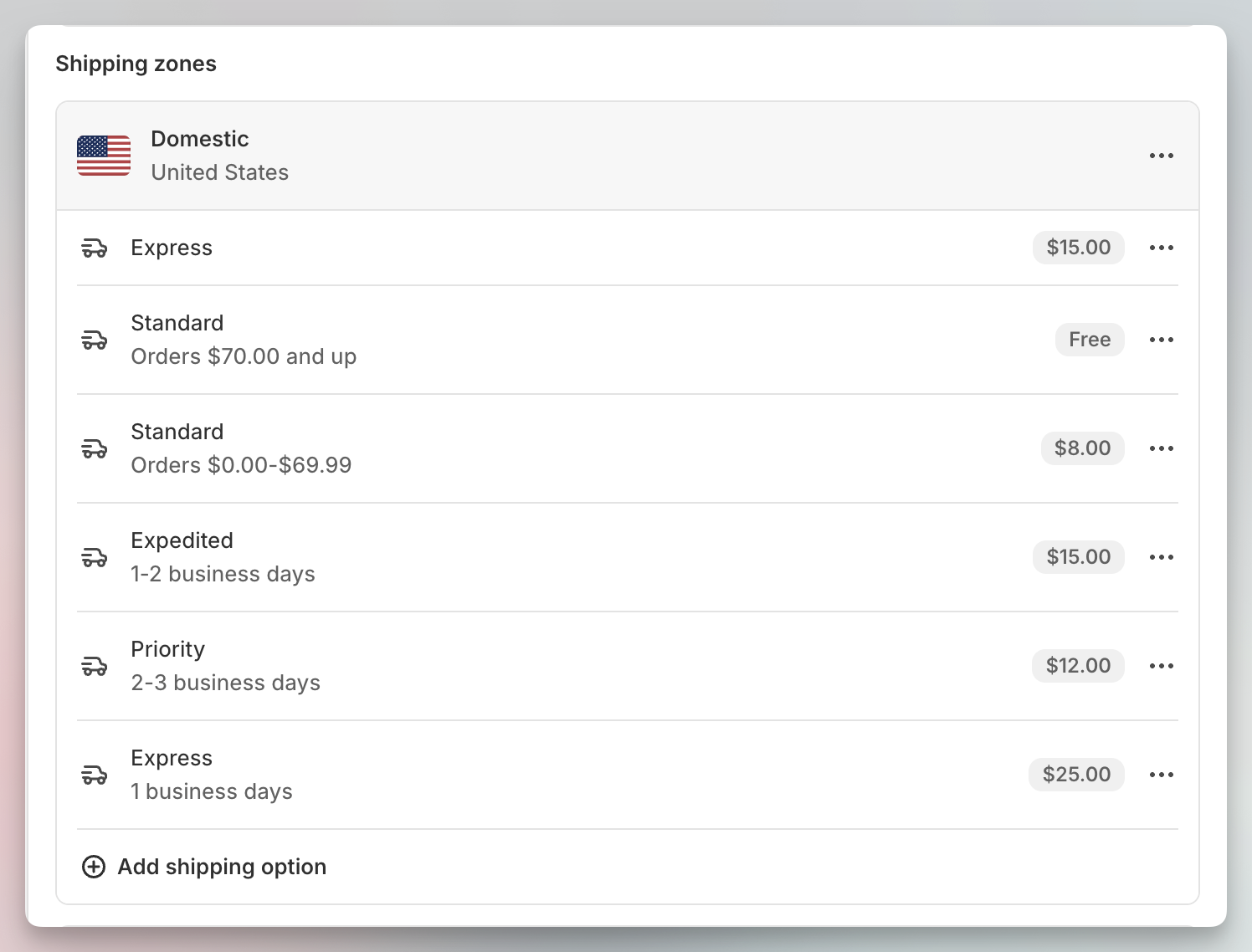Click 2-3 business days text
1252x952 pixels.
[x=225, y=683]
